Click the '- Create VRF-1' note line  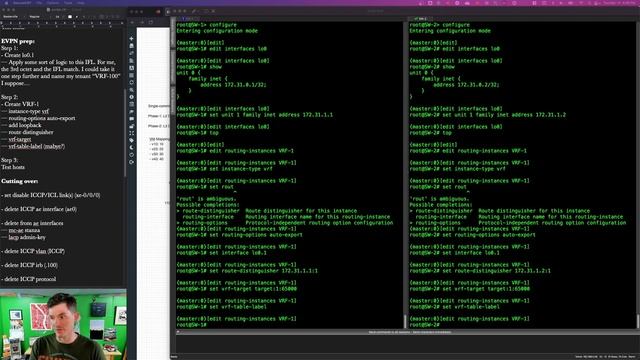click(20, 104)
